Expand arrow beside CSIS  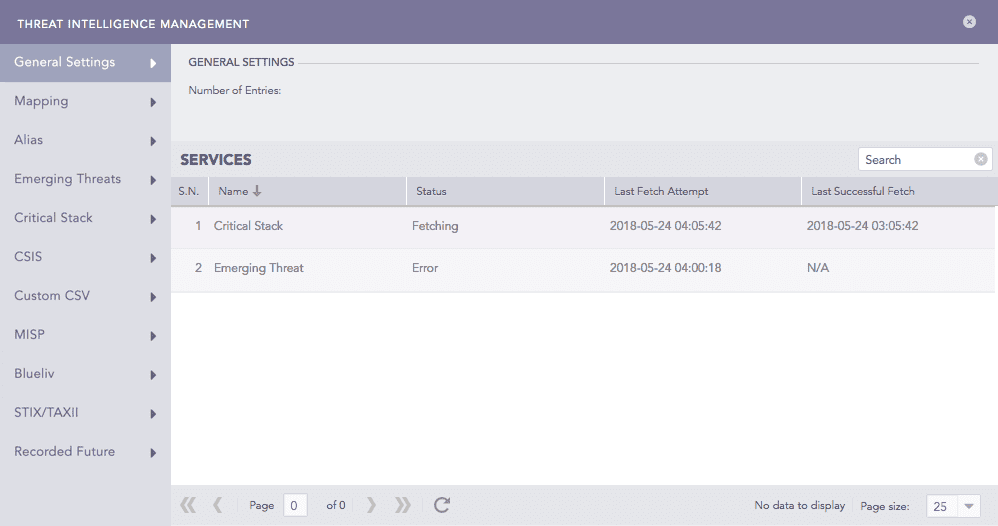[153, 258]
